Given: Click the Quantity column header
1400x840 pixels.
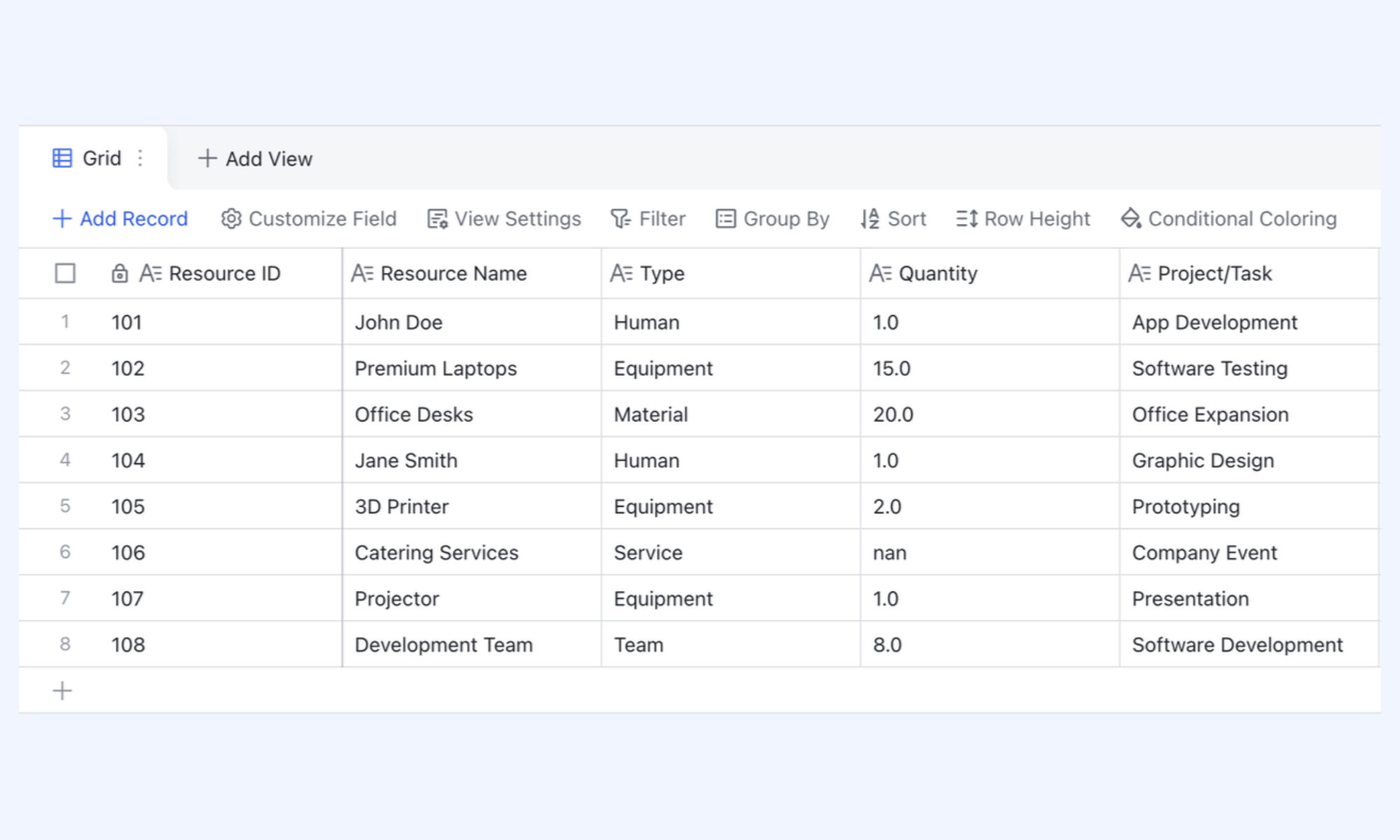Looking at the screenshot, I should click(x=990, y=273).
